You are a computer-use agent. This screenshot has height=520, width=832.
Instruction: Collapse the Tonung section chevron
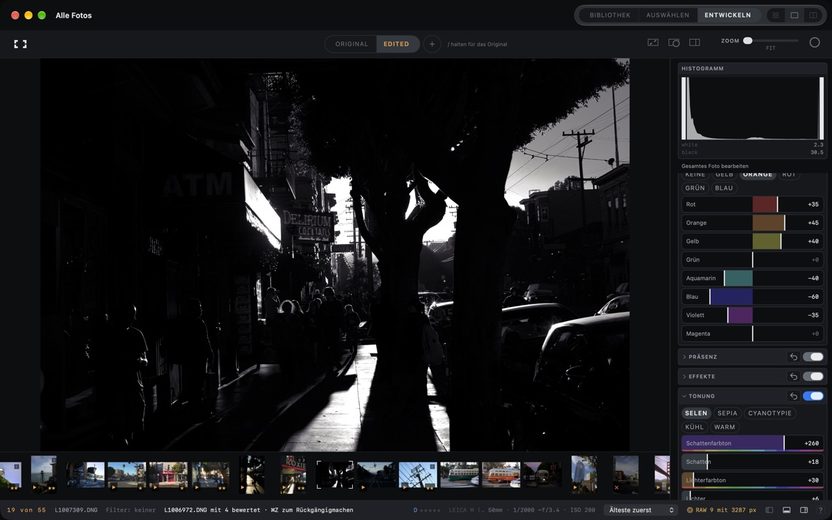tap(684, 396)
